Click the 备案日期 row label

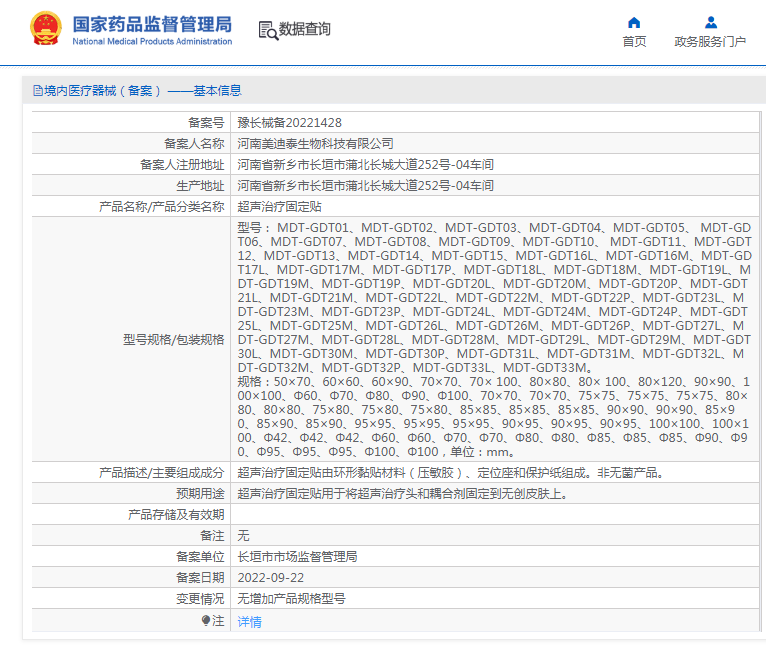[x=200, y=578]
